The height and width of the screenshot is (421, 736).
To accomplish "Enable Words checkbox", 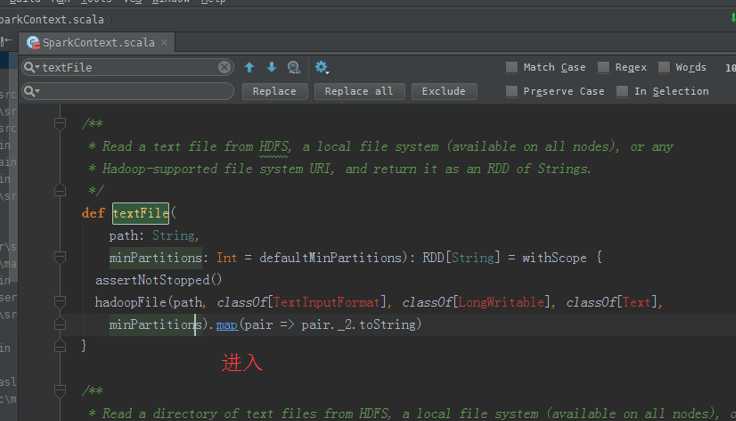I will point(664,67).
